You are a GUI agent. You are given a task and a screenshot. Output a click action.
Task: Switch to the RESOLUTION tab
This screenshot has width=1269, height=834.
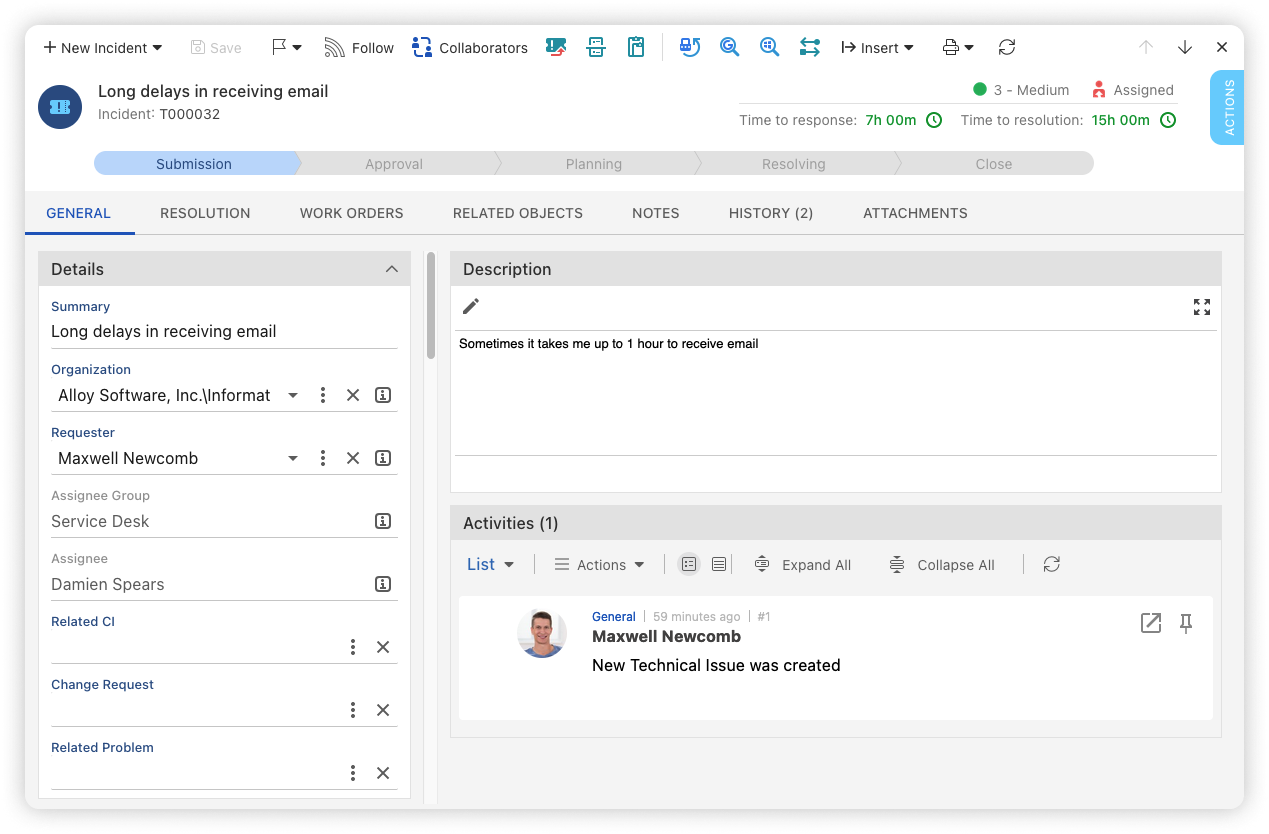click(205, 213)
